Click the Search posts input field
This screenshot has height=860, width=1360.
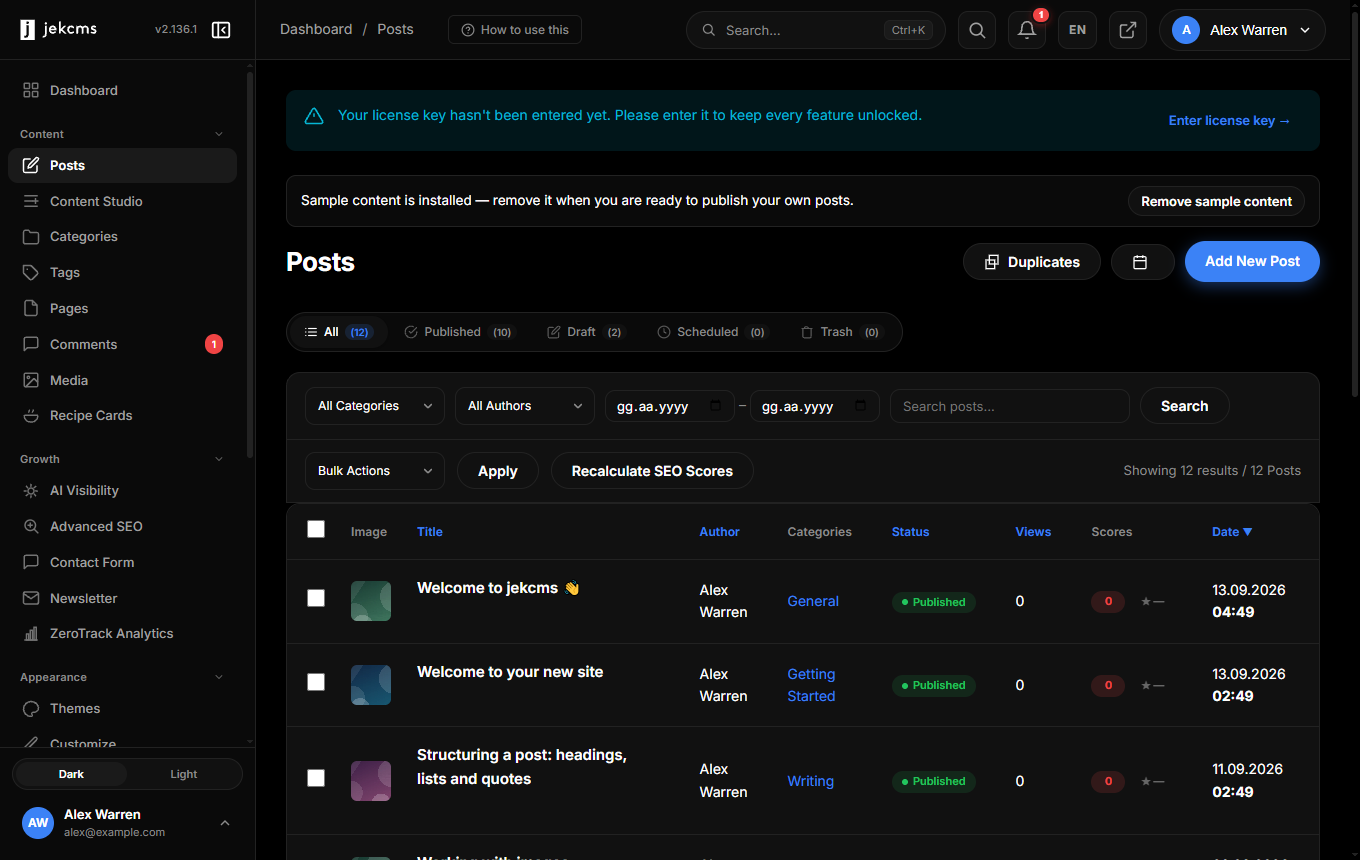pyautogui.click(x=1010, y=406)
